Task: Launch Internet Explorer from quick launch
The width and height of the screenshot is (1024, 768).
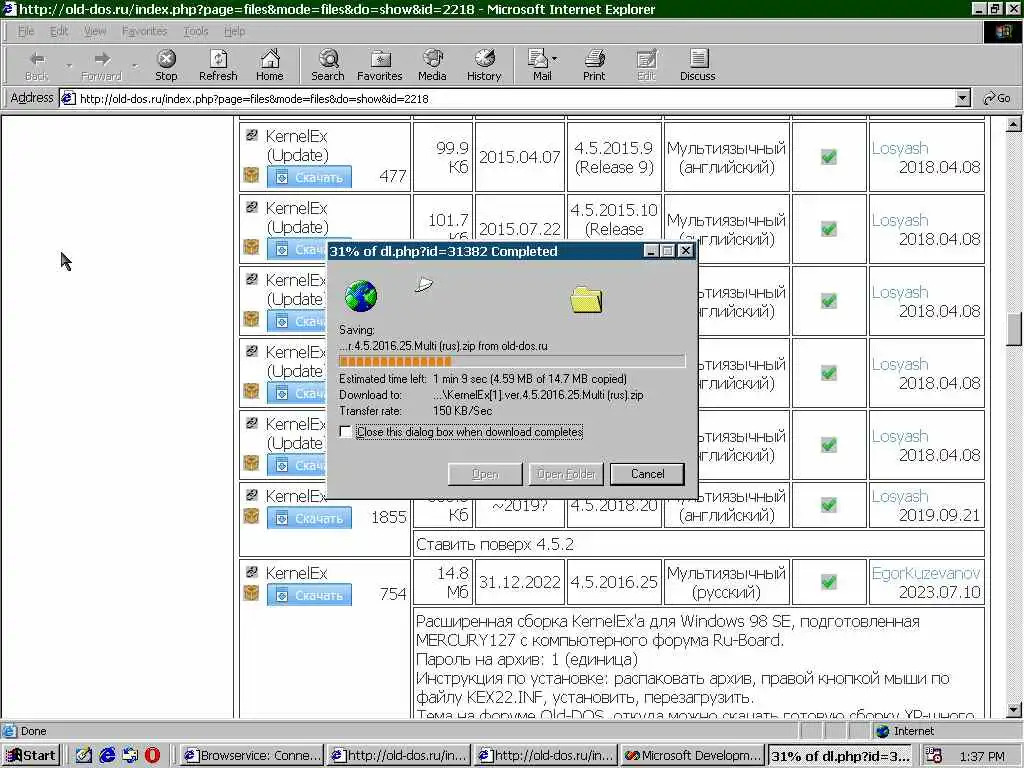Action: [107, 756]
